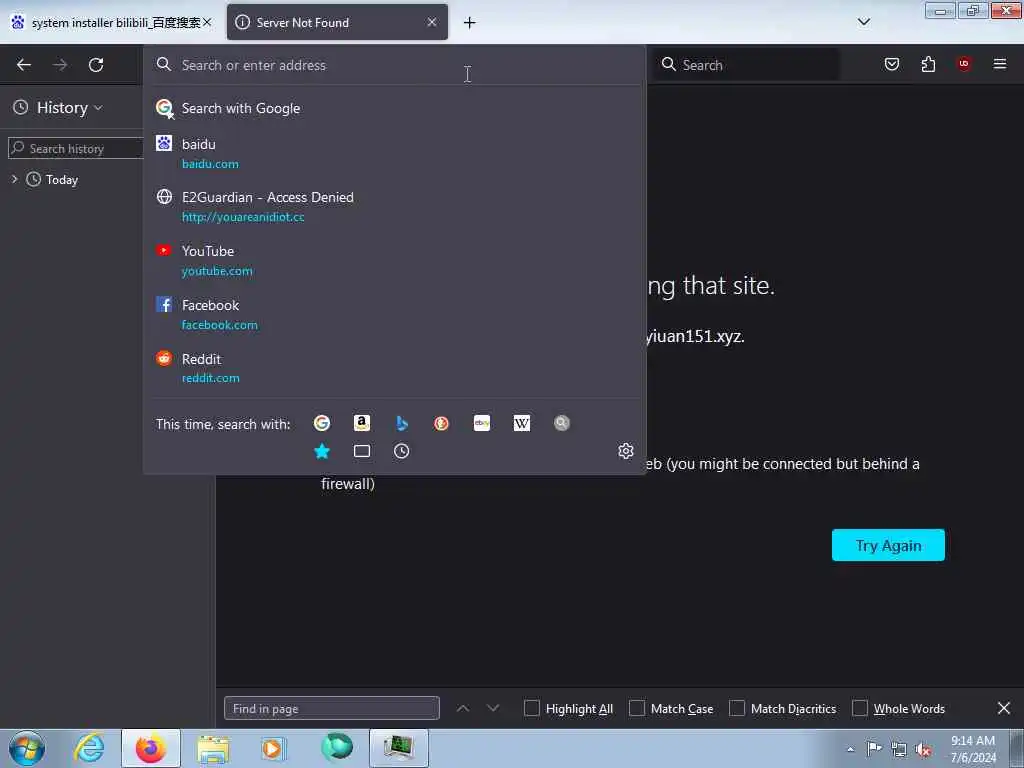Image resolution: width=1024 pixels, height=768 pixels.
Task: Search open tabs via tab icon
Action: [x=362, y=451]
